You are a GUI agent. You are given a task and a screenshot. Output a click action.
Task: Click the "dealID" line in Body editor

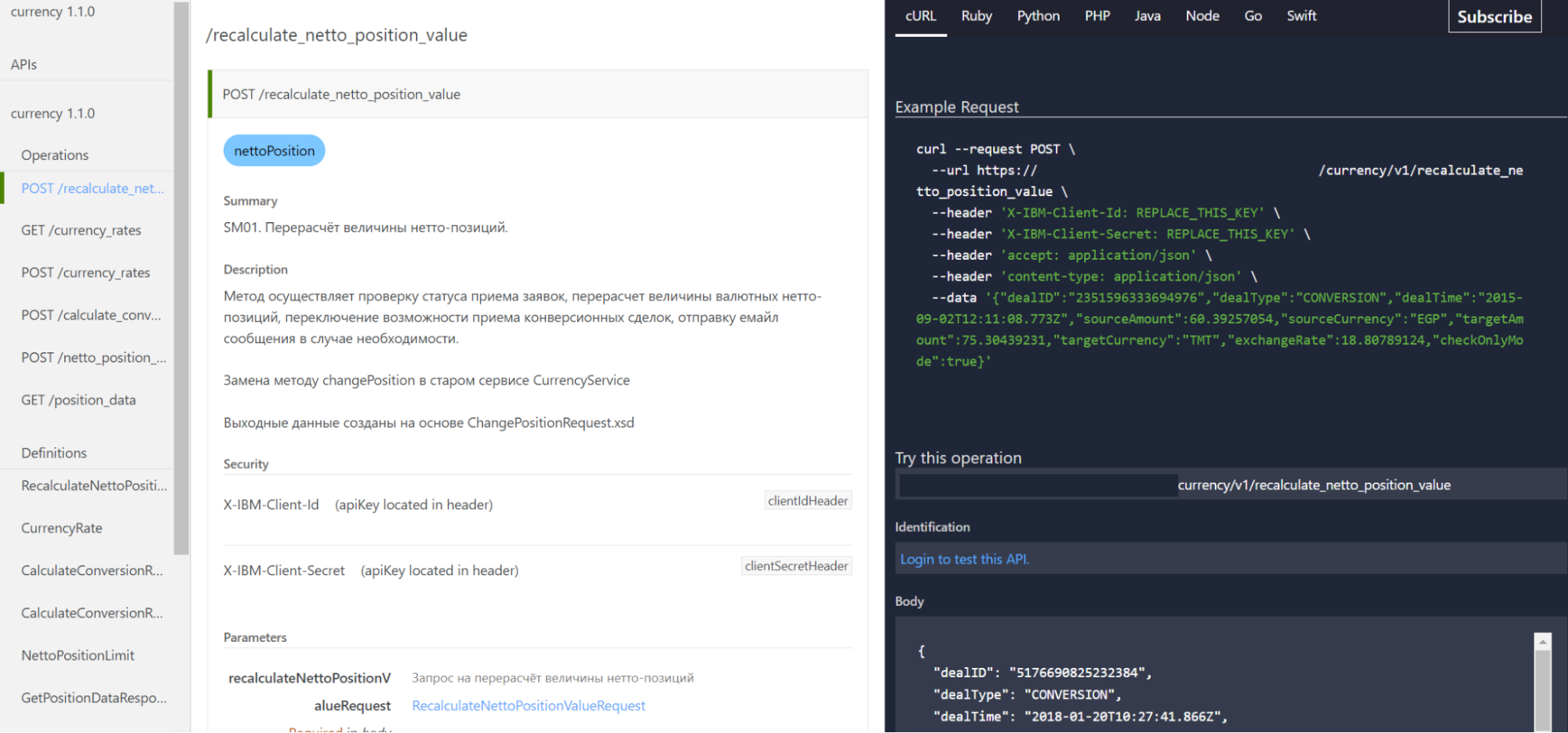1042,673
